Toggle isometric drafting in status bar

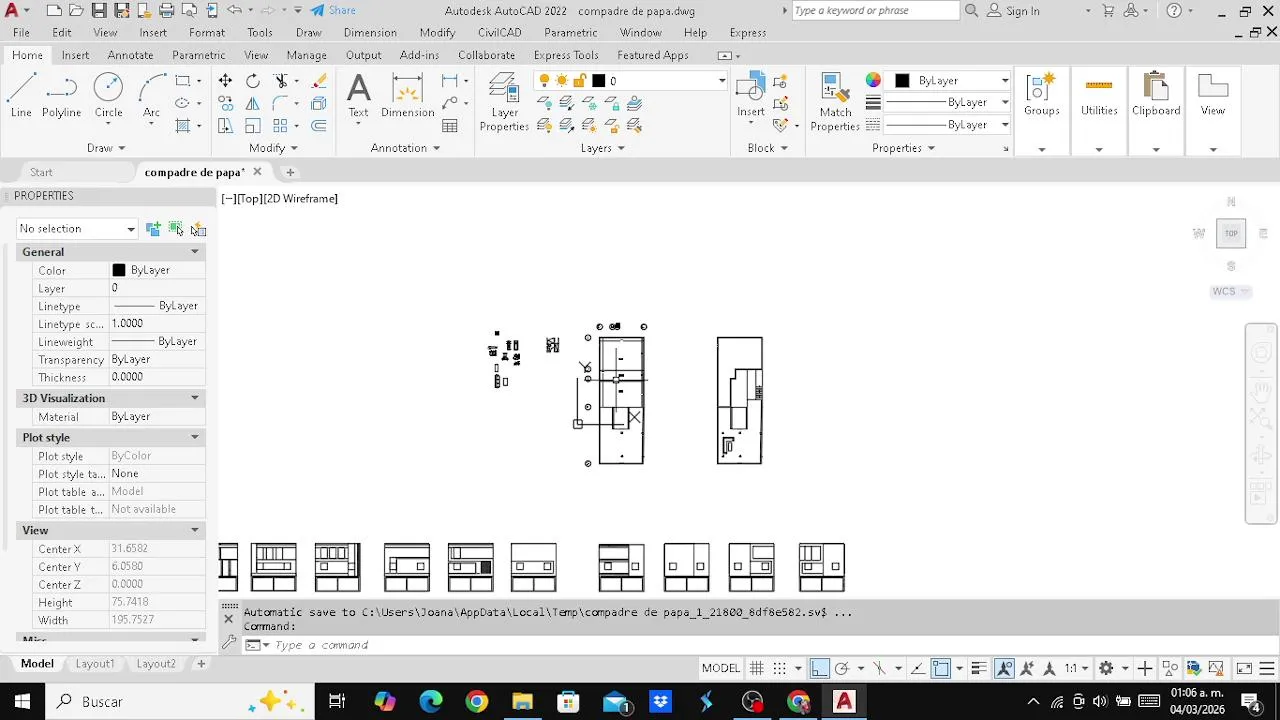point(880,668)
